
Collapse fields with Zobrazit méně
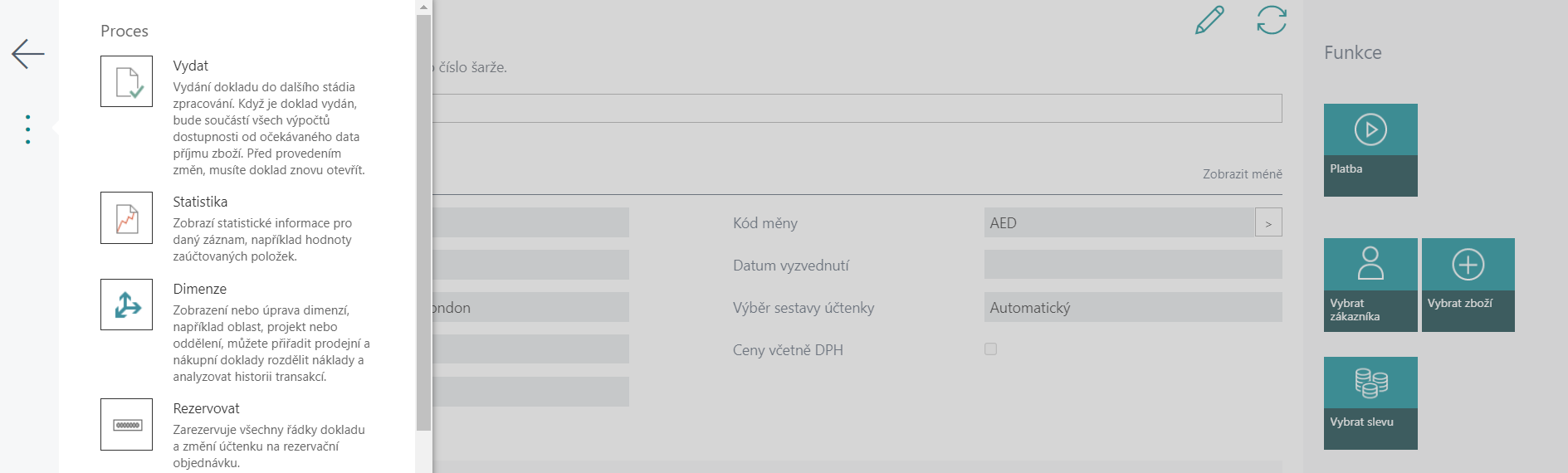click(1242, 174)
